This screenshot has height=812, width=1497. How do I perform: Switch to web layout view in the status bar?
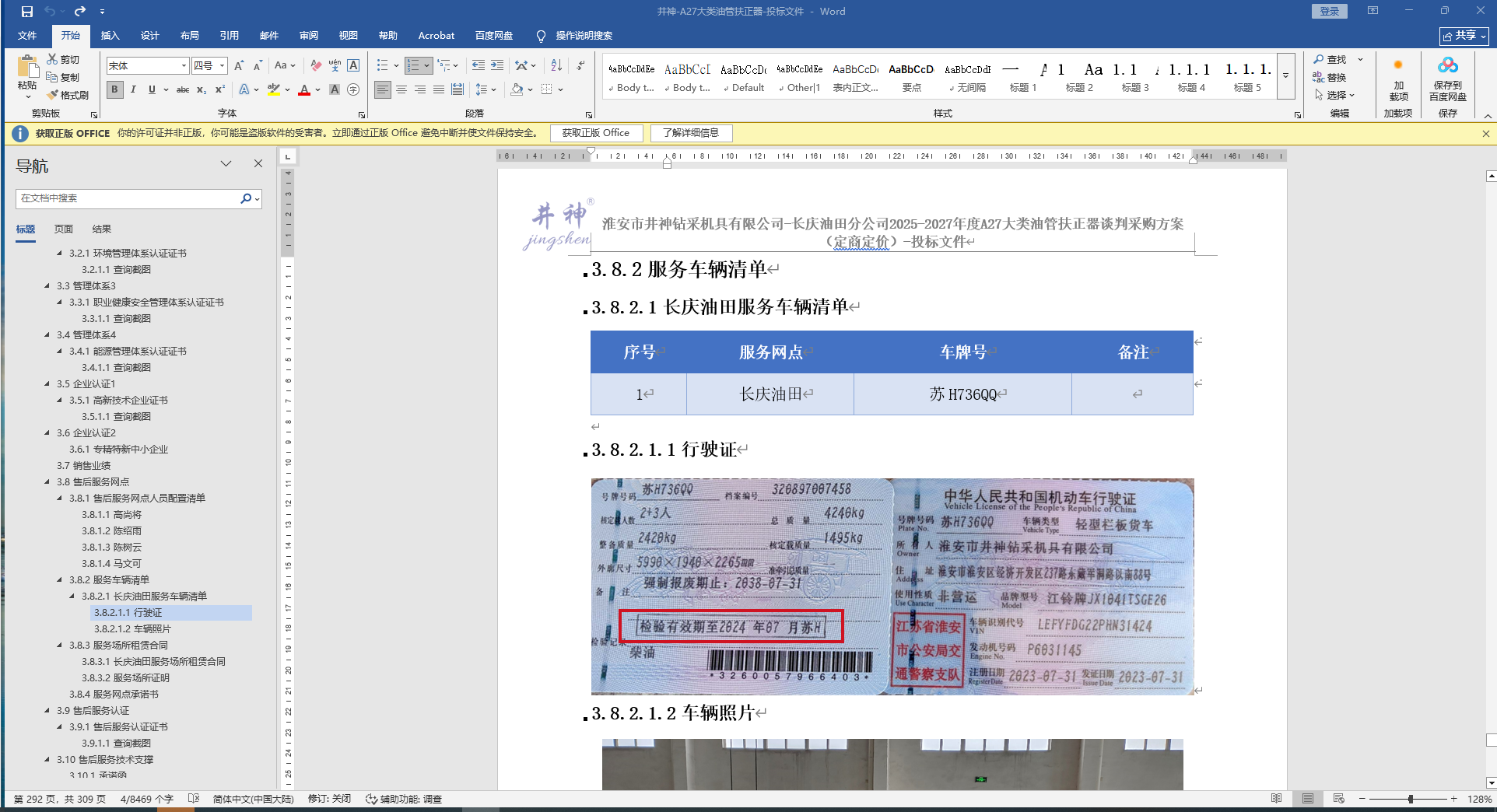pyautogui.click(x=1339, y=799)
